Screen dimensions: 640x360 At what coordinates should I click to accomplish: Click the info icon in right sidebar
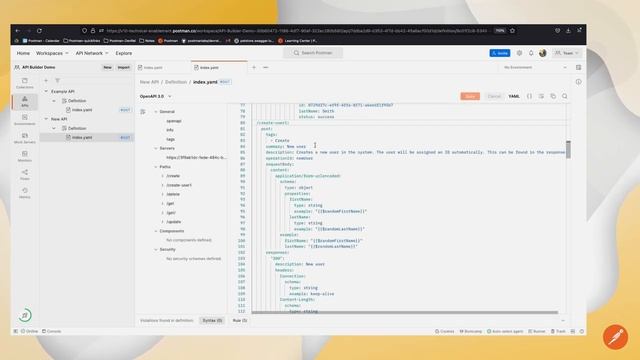[x=578, y=82]
